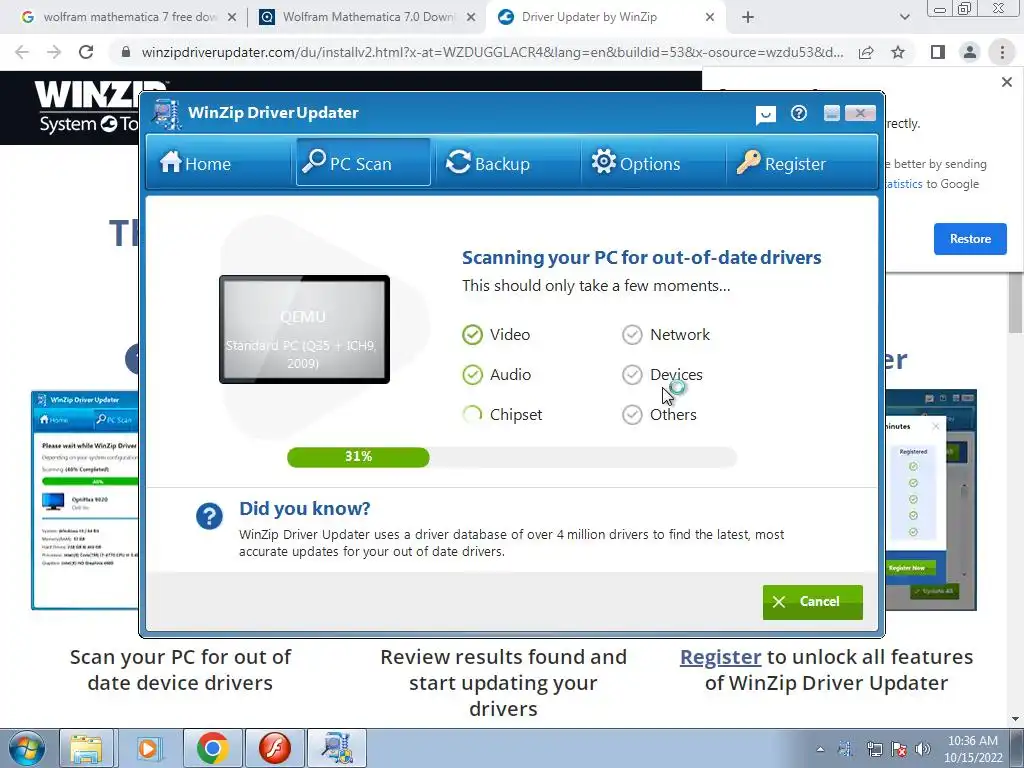Viewport: 1024px width, 768px height.
Task: Open Chrome profile icon
Action: (x=970, y=52)
